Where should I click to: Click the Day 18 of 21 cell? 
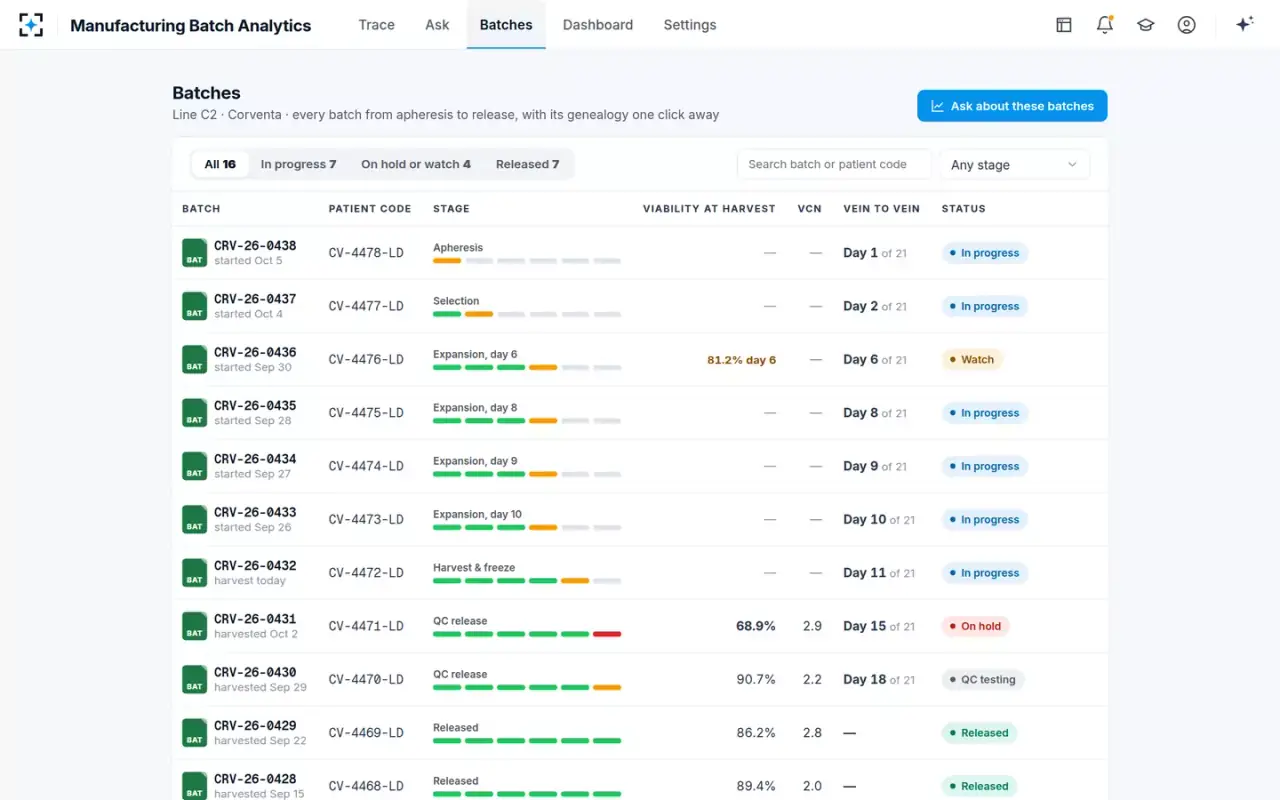(879, 680)
